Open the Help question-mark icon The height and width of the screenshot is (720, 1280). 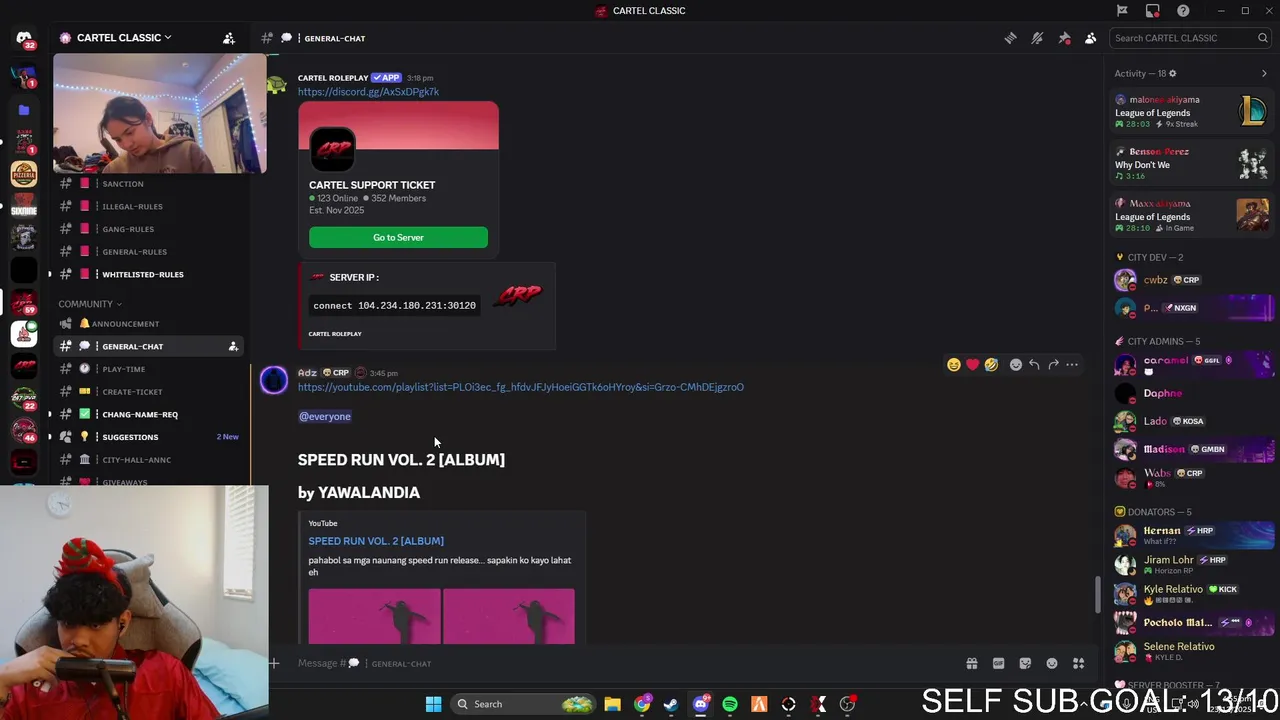(x=1183, y=11)
